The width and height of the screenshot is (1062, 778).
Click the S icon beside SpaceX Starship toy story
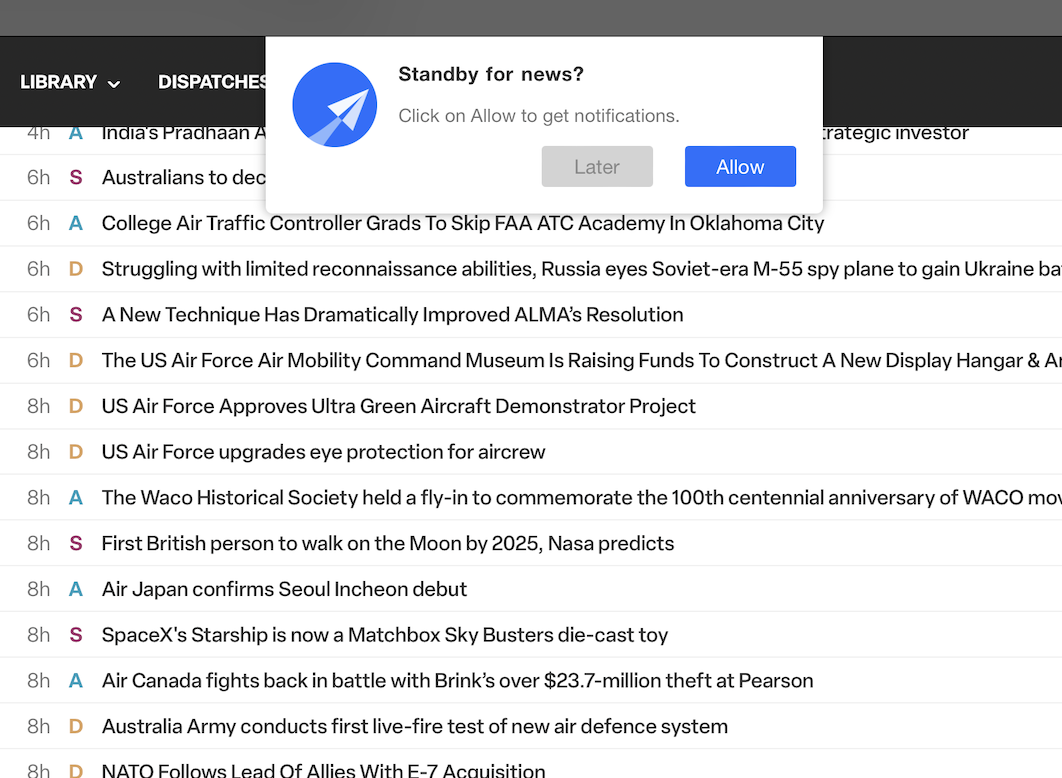pyautogui.click(x=76, y=635)
